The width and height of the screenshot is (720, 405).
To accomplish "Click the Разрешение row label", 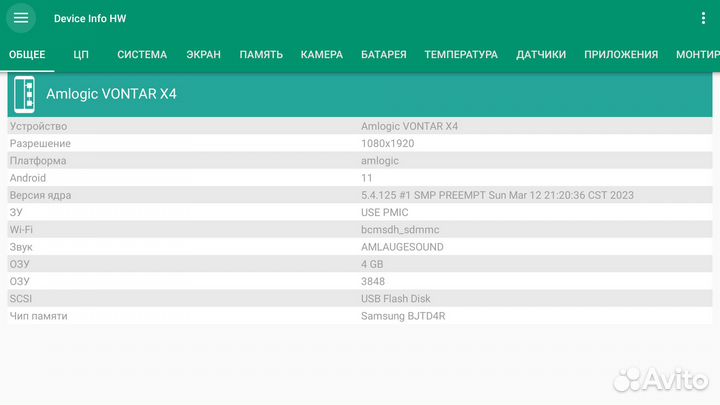I will pos(40,144).
